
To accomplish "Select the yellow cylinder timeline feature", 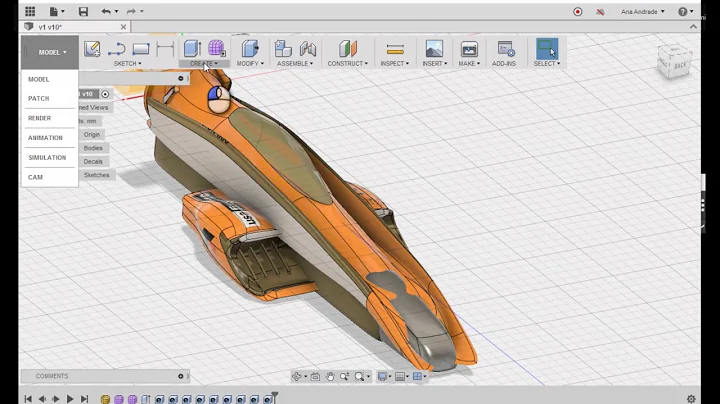I will point(105,399).
